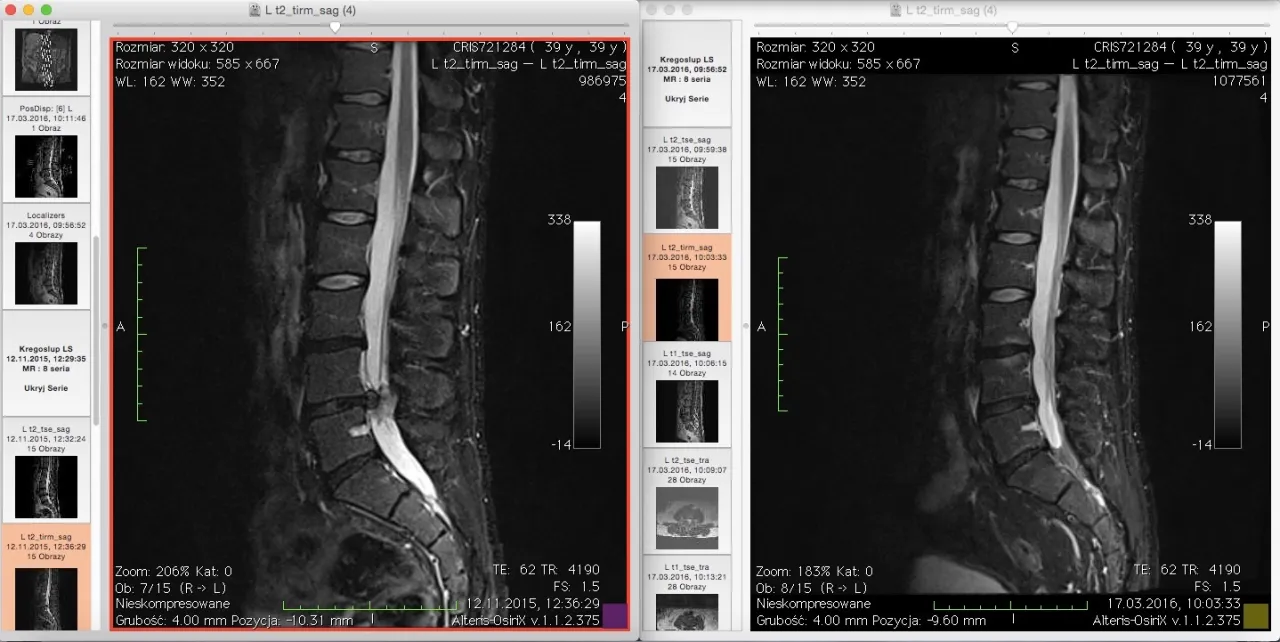Click 'WL: 162 WW: 352' in right viewer
This screenshot has width=1280, height=642.
[811, 81]
